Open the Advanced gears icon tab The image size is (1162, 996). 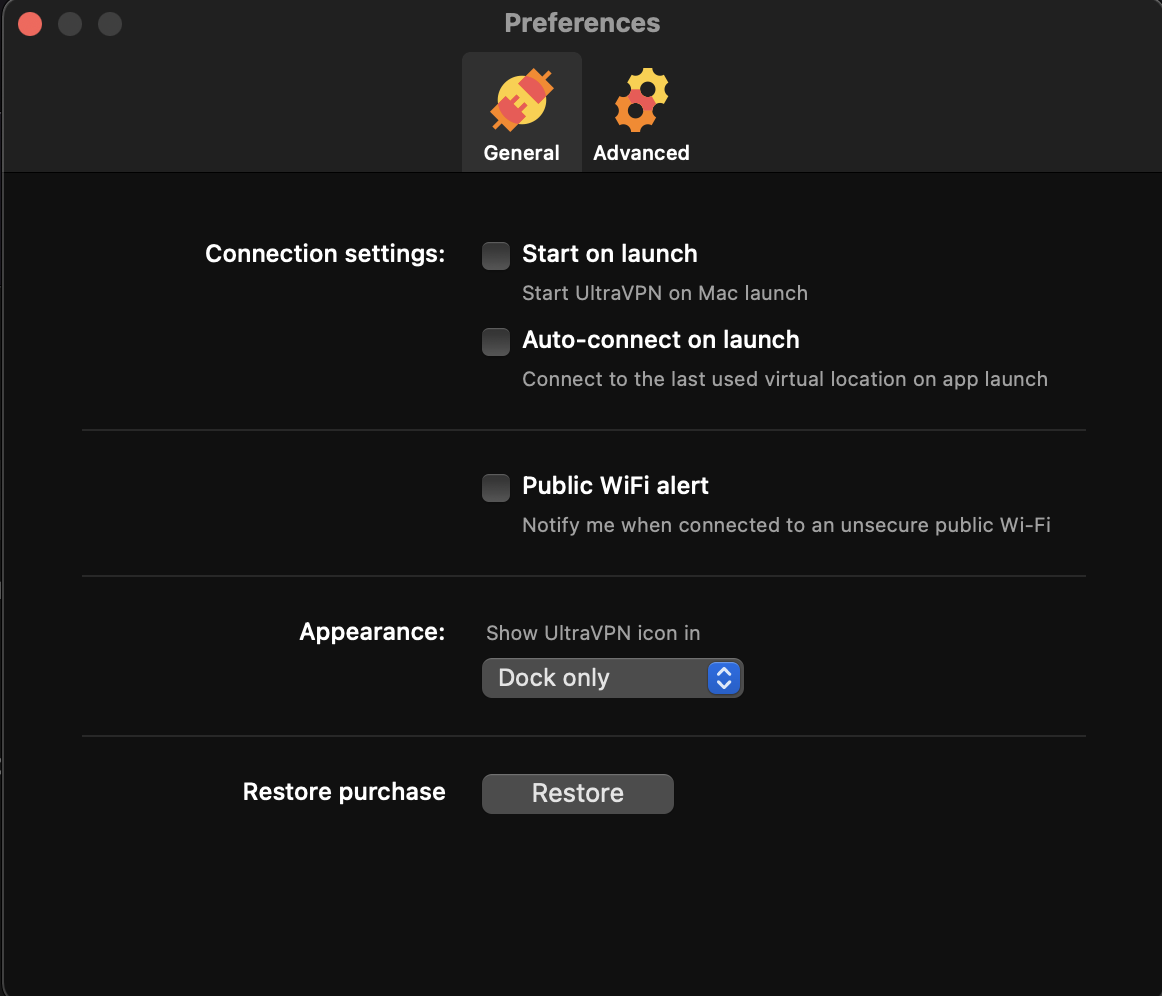641,112
